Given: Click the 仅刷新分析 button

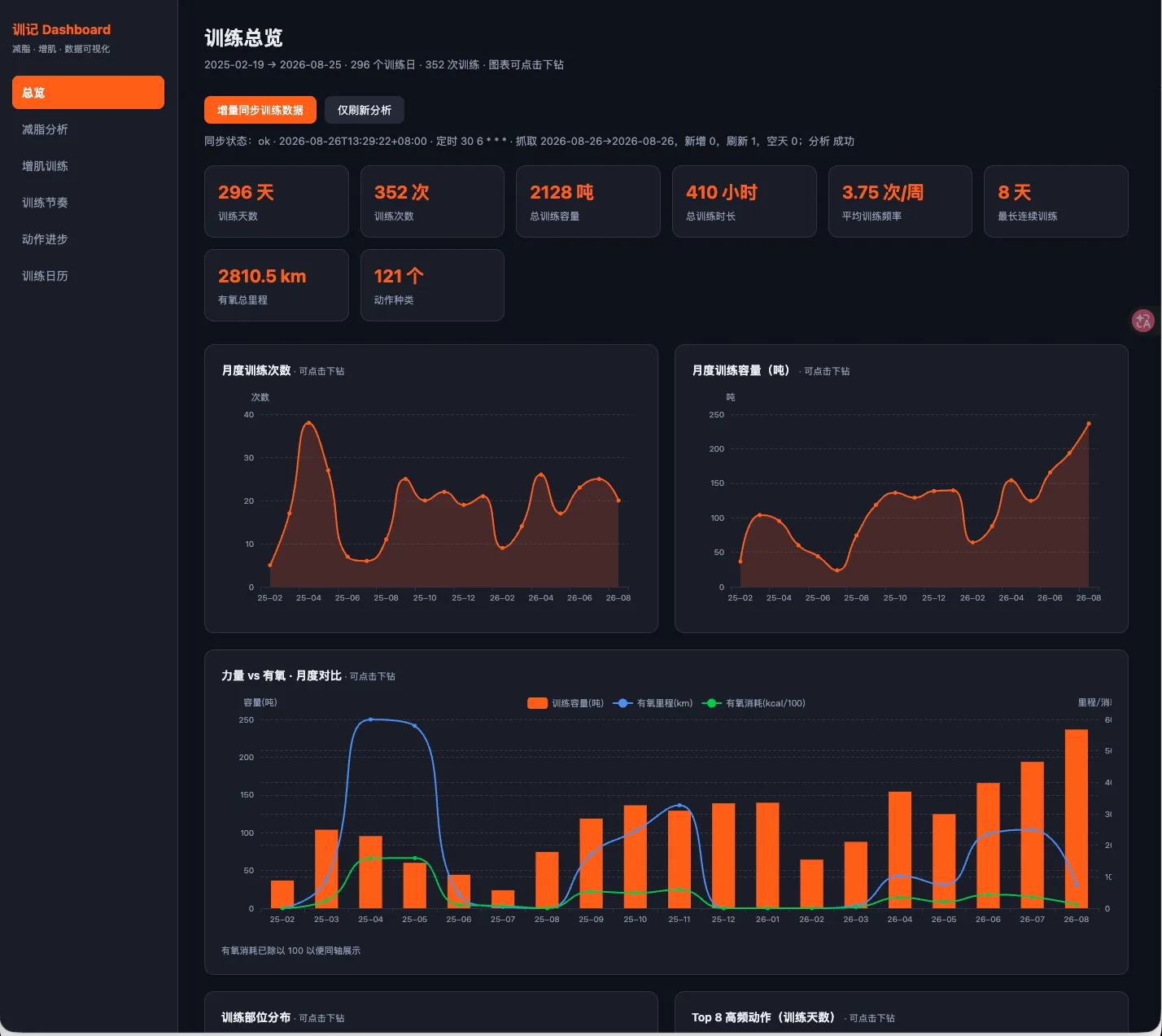Looking at the screenshot, I should pos(365,110).
